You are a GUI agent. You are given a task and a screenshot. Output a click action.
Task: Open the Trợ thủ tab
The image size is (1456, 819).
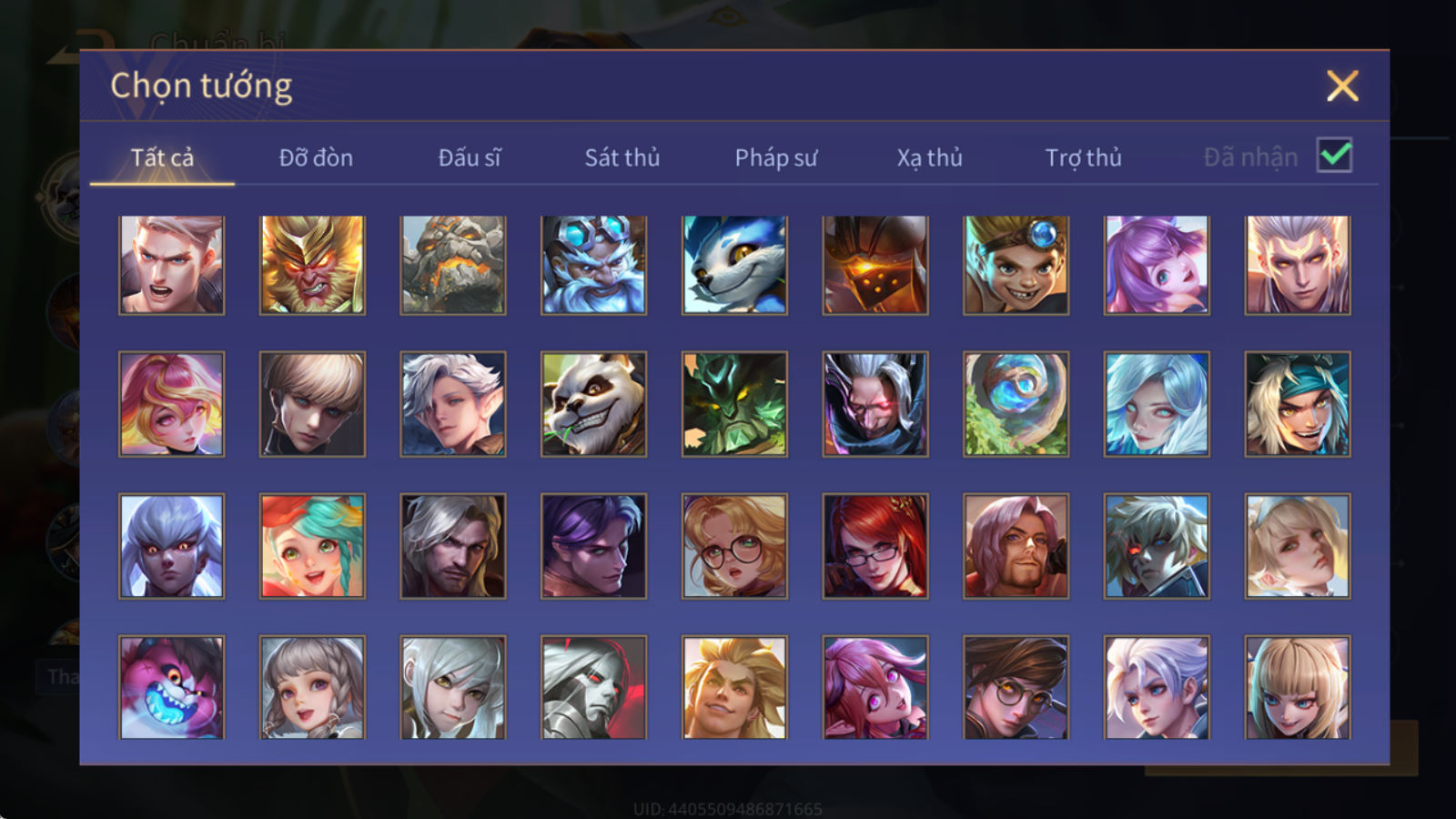1083,157
